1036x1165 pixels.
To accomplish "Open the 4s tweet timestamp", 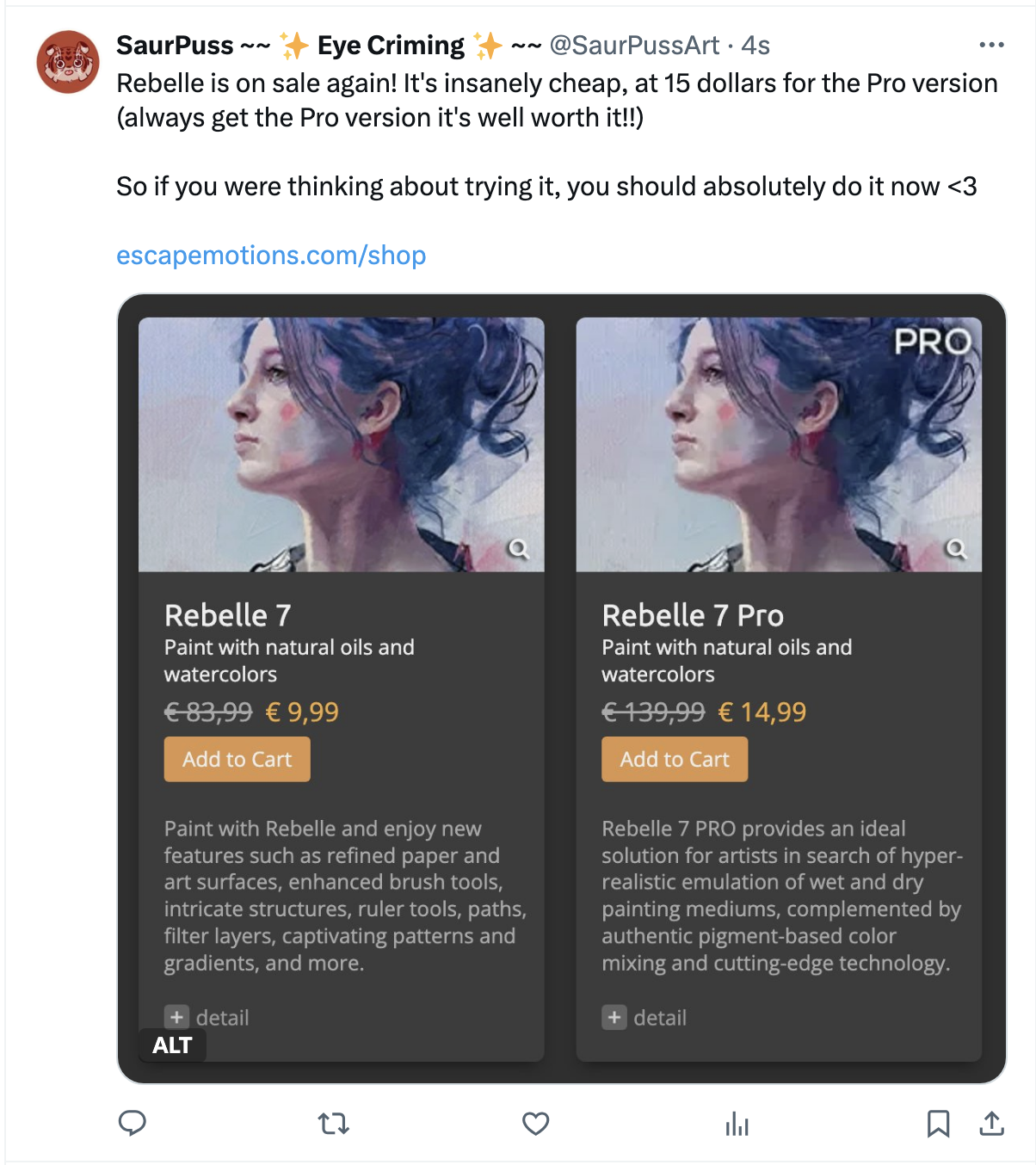I will 755,45.
